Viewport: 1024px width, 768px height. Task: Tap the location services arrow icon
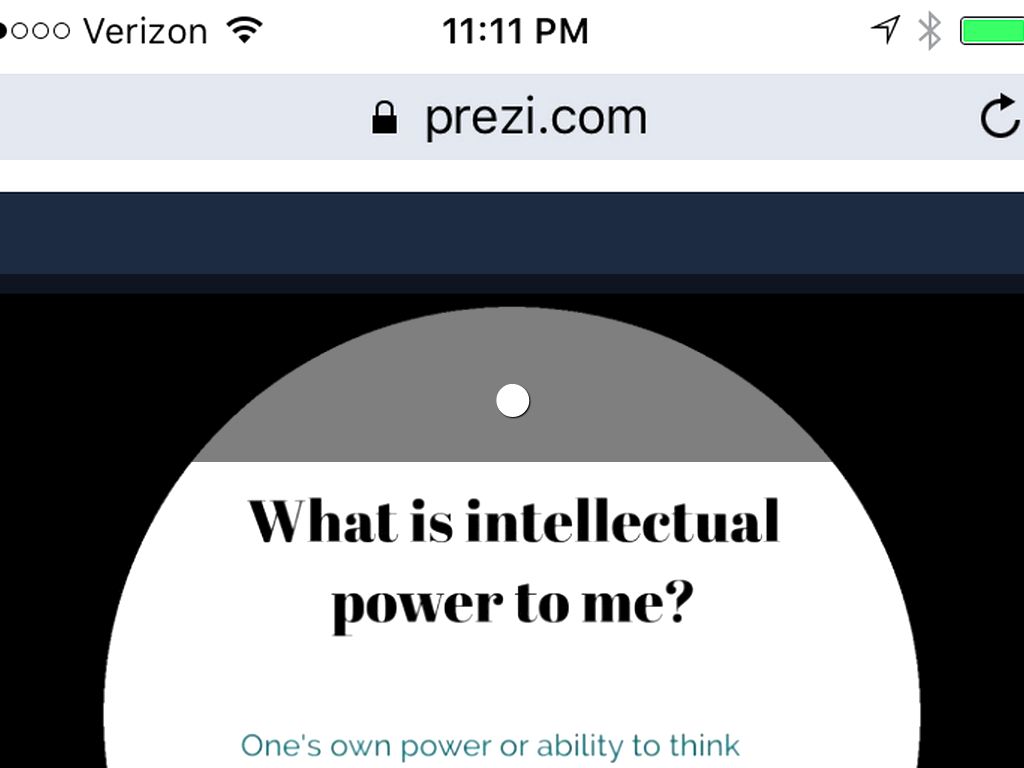point(885,30)
